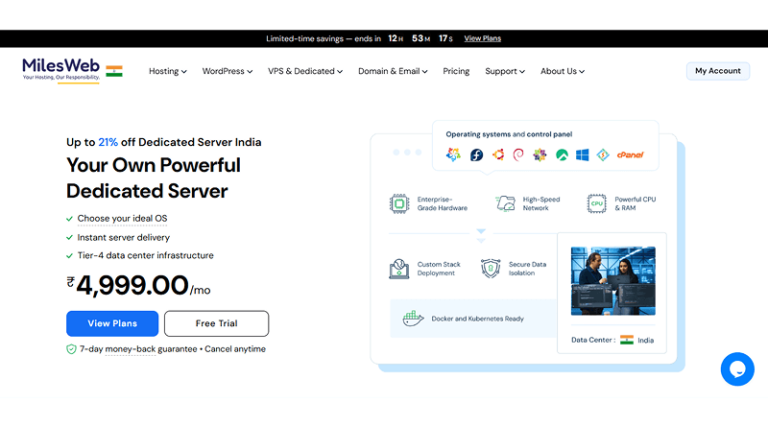
Task: Expand the Domain & Email menu
Action: point(392,71)
